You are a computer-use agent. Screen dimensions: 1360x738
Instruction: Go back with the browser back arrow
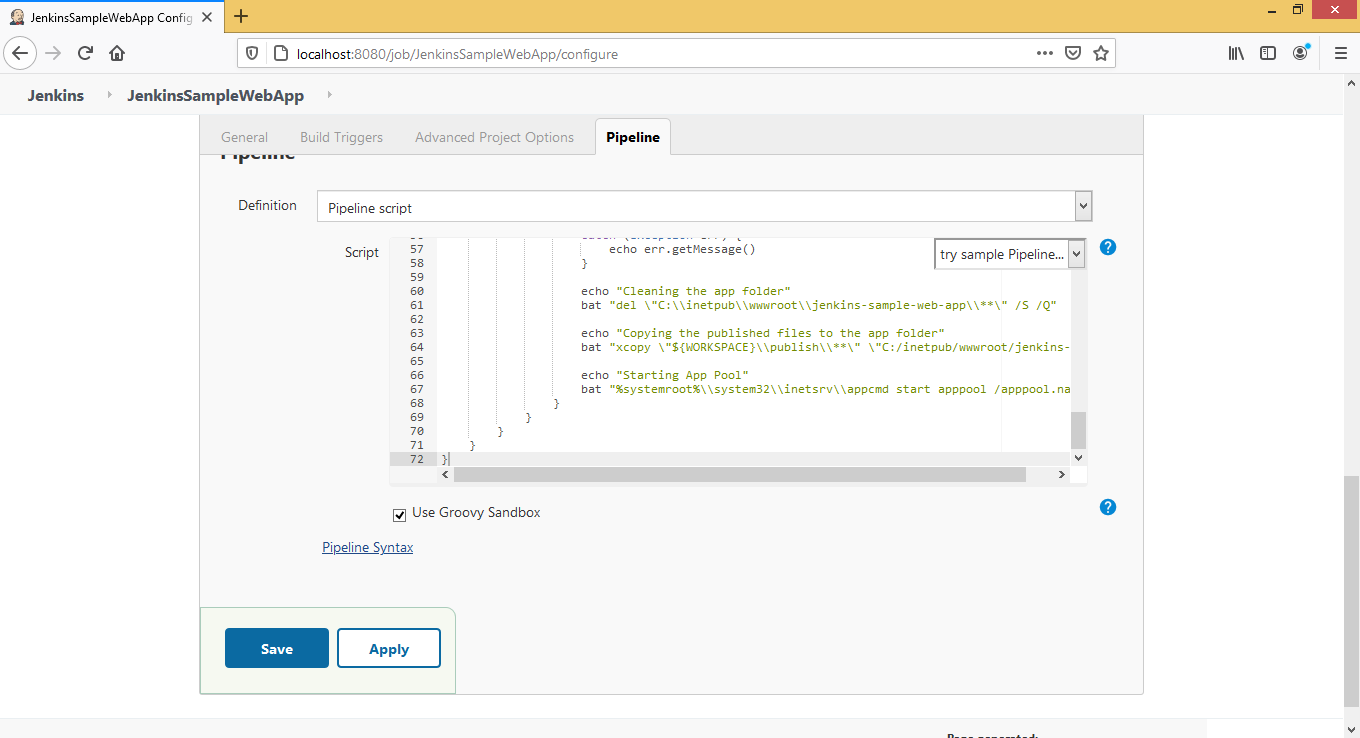pos(20,53)
